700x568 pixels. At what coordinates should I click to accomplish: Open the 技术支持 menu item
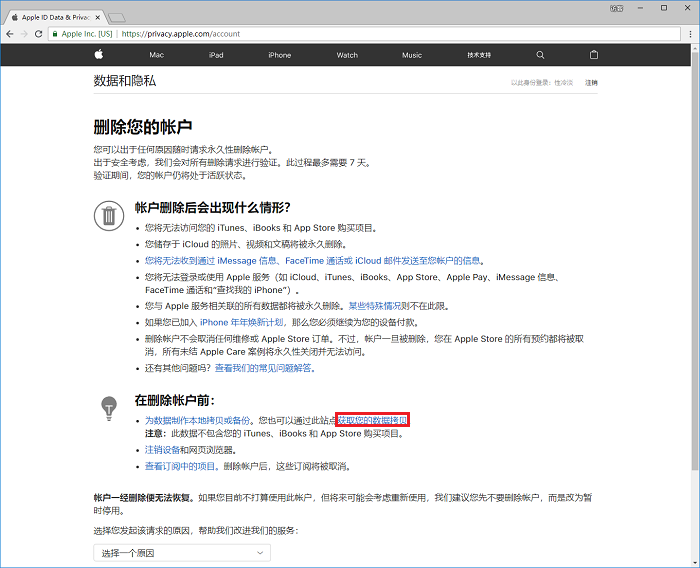[x=479, y=55]
